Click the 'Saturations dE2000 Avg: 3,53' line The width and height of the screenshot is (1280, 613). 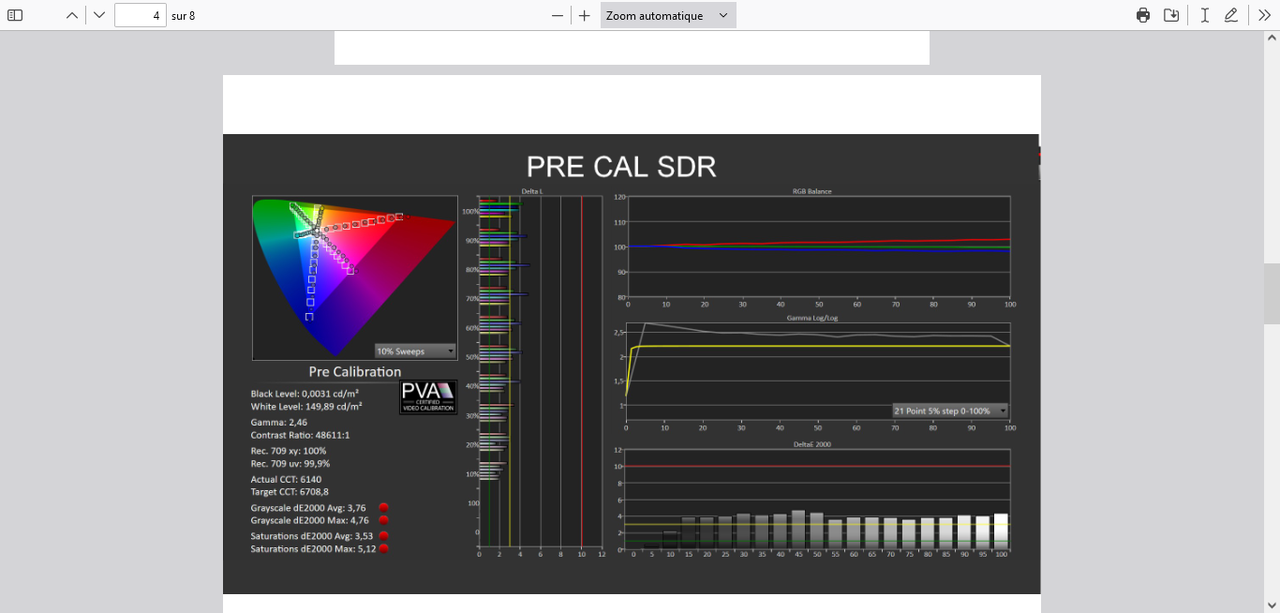point(311,537)
